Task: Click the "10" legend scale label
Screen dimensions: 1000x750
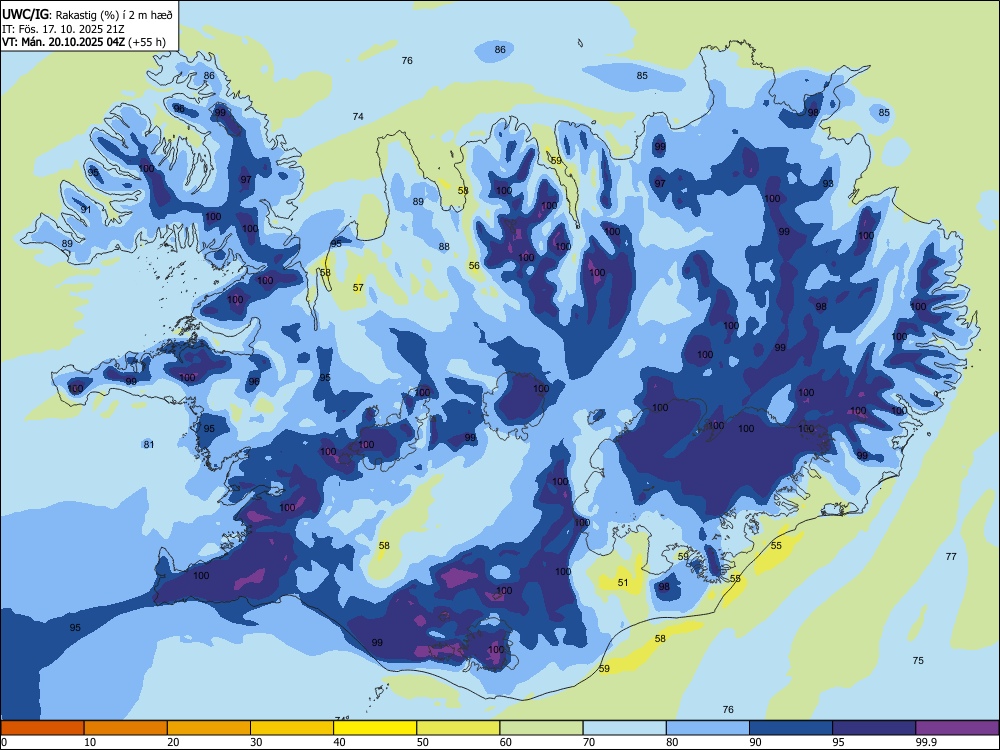Action: [90, 742]
